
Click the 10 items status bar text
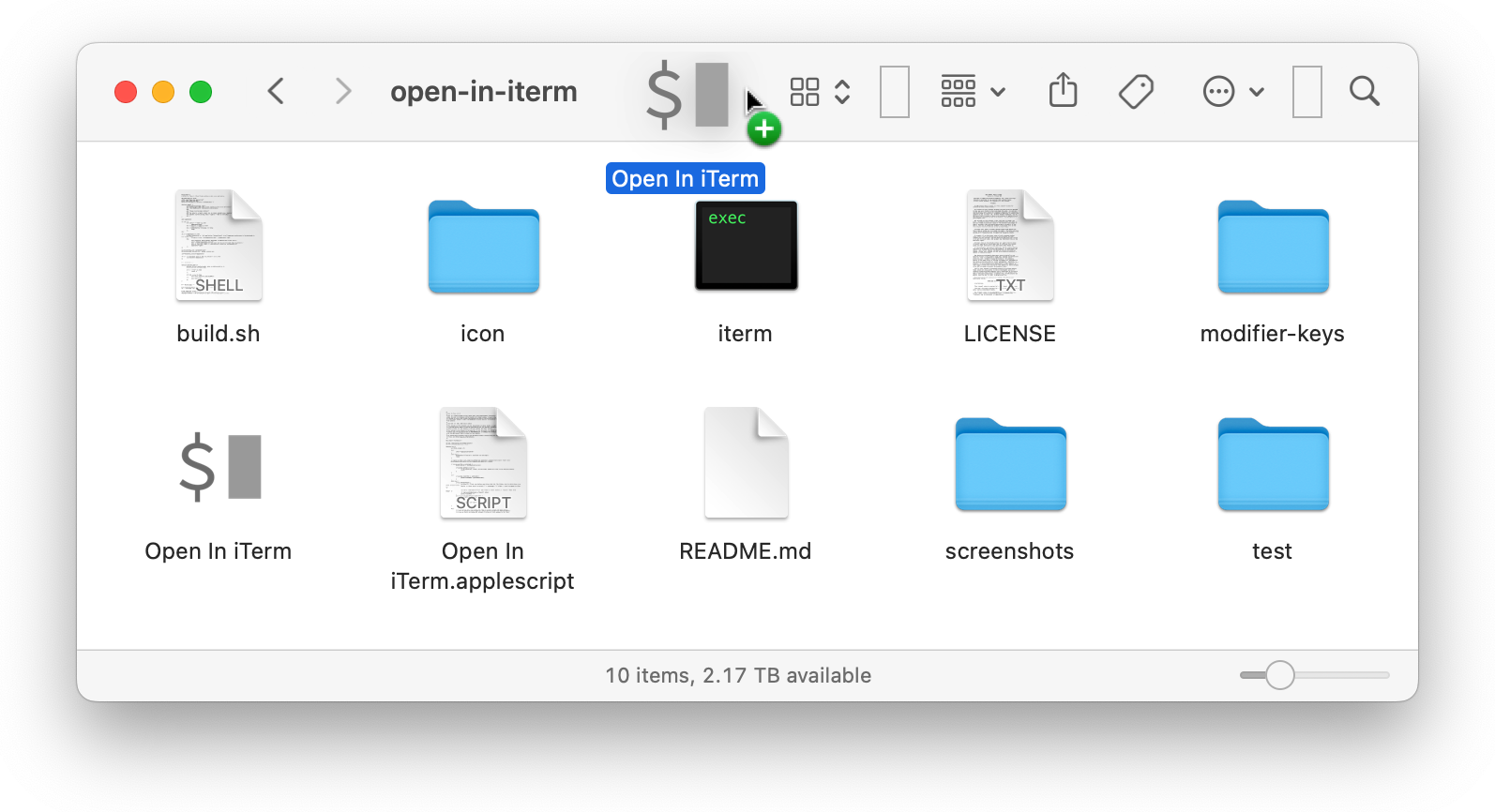click(x=738, y=675)
